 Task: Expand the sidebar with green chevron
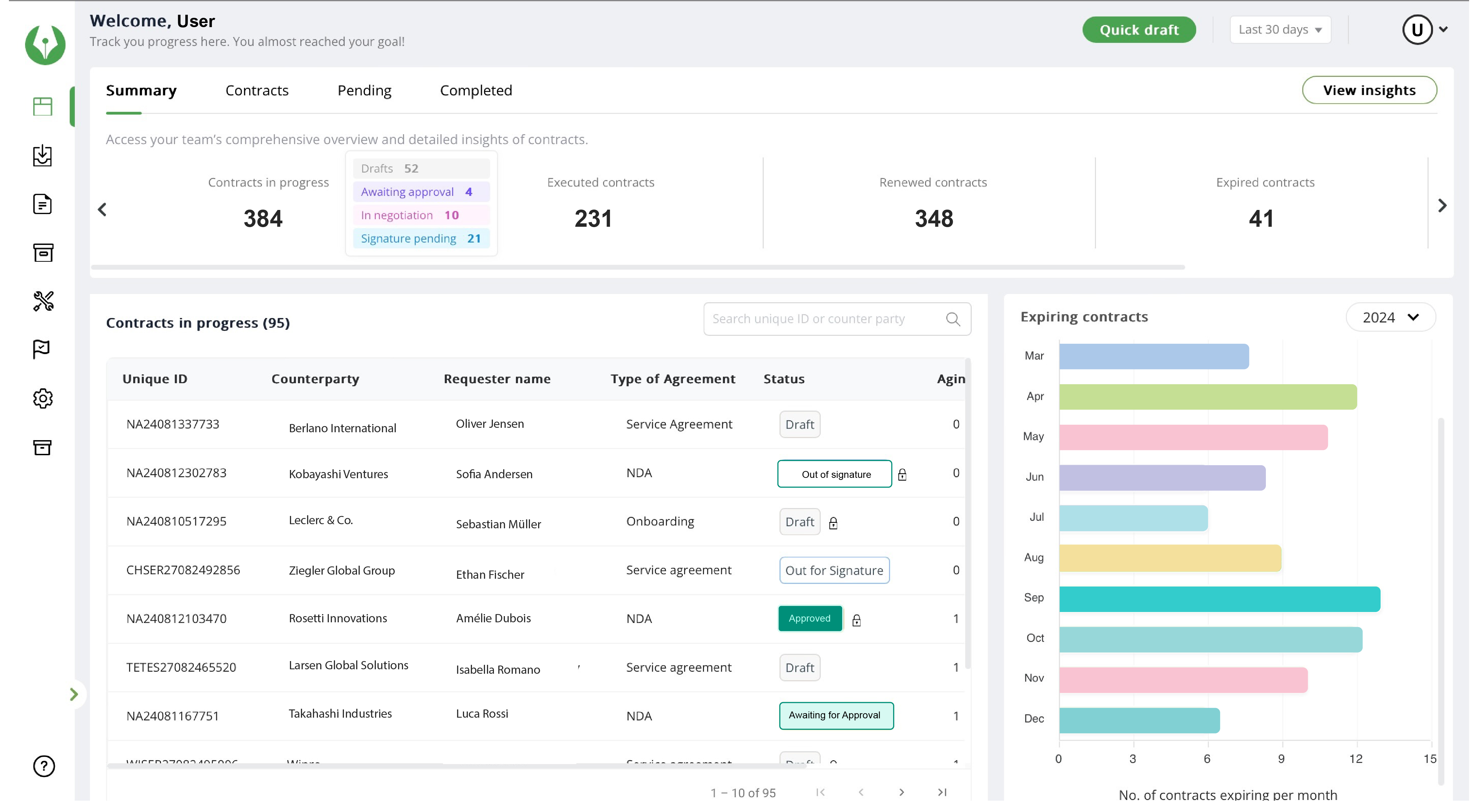(73, 694)
